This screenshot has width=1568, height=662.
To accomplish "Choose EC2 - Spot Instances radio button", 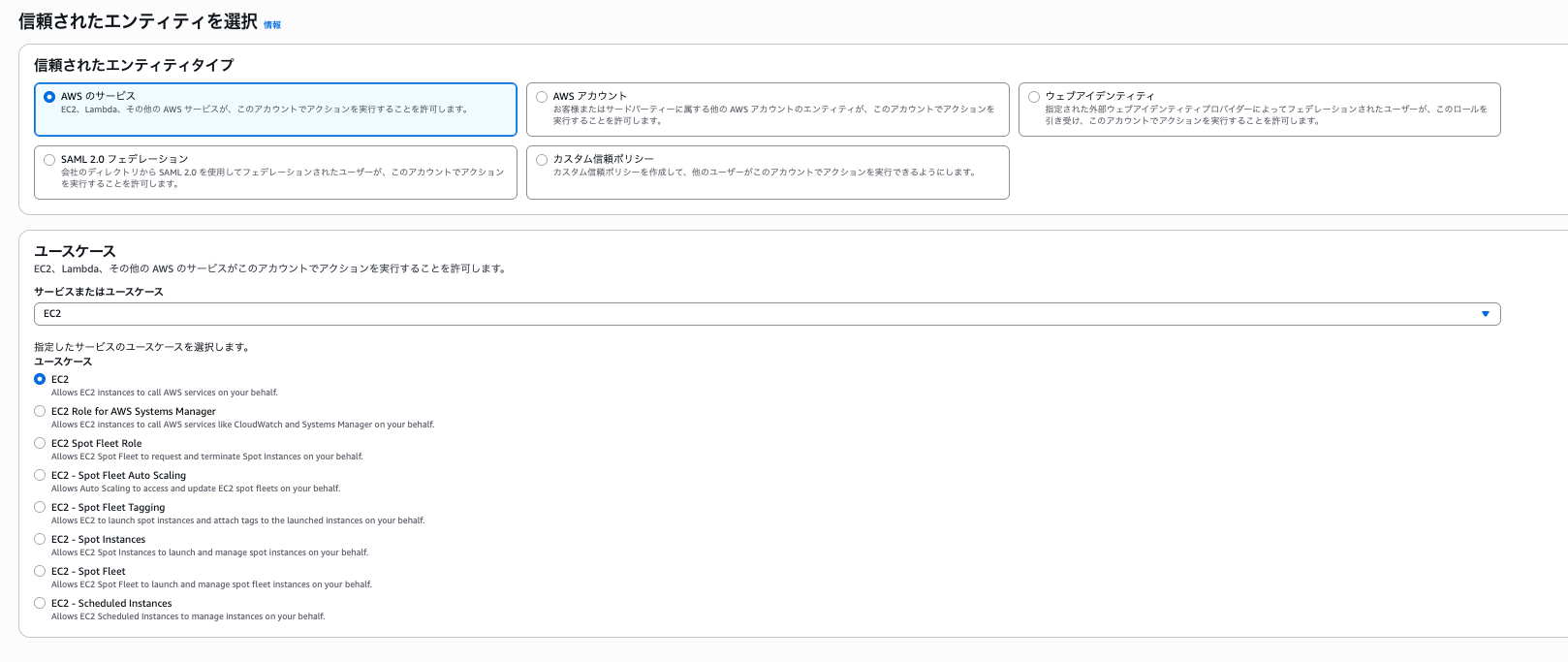I will click(x=40, y=539).
